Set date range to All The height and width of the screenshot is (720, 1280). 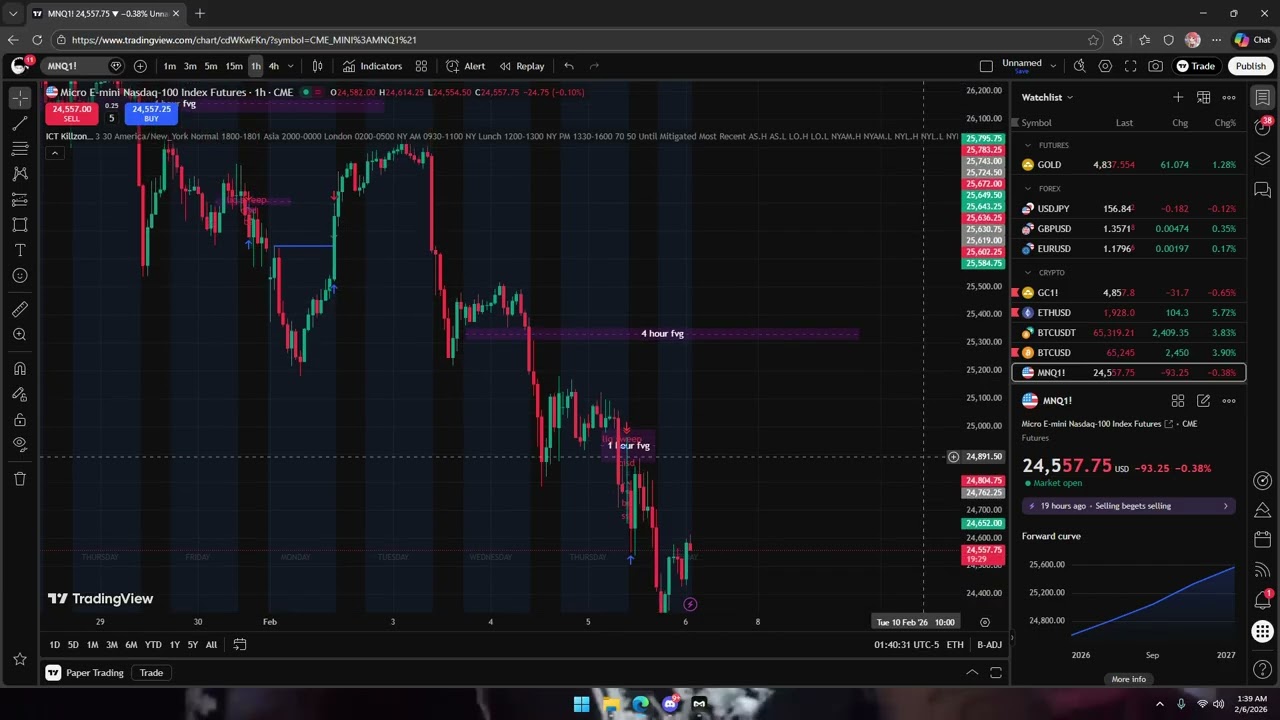coord(211,645)
